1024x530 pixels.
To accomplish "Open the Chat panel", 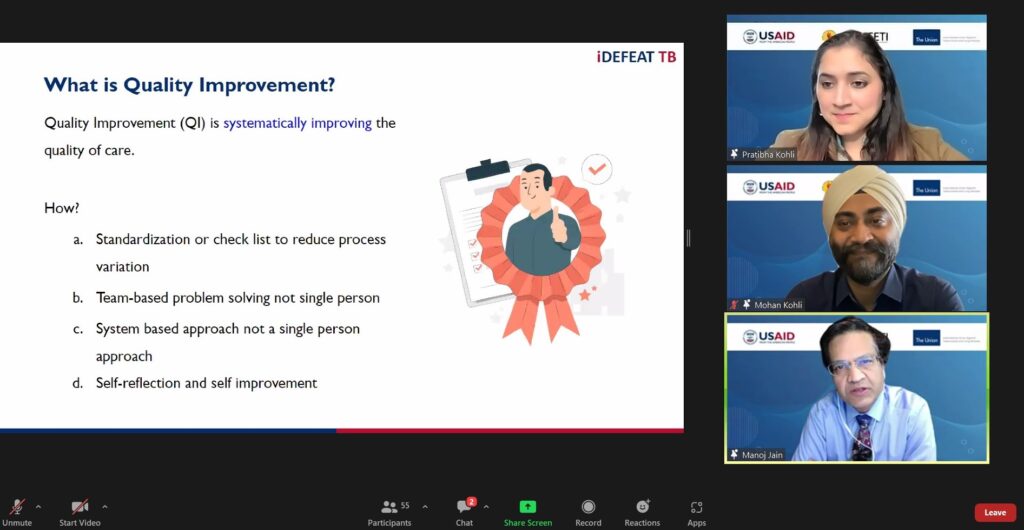I will point(464,507).
